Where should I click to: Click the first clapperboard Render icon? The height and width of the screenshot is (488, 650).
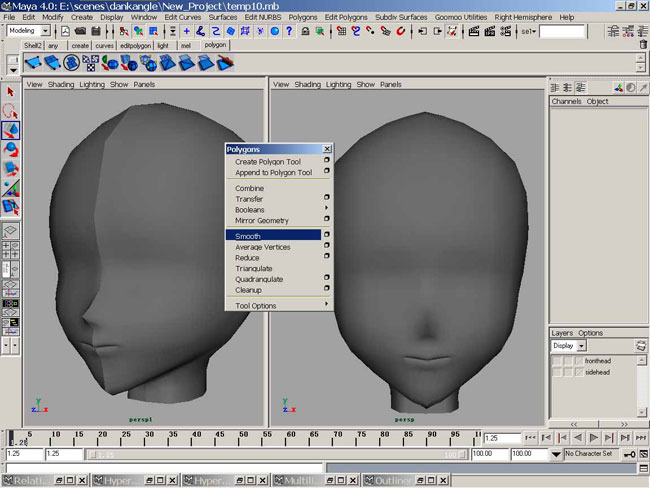coord(474,31)
